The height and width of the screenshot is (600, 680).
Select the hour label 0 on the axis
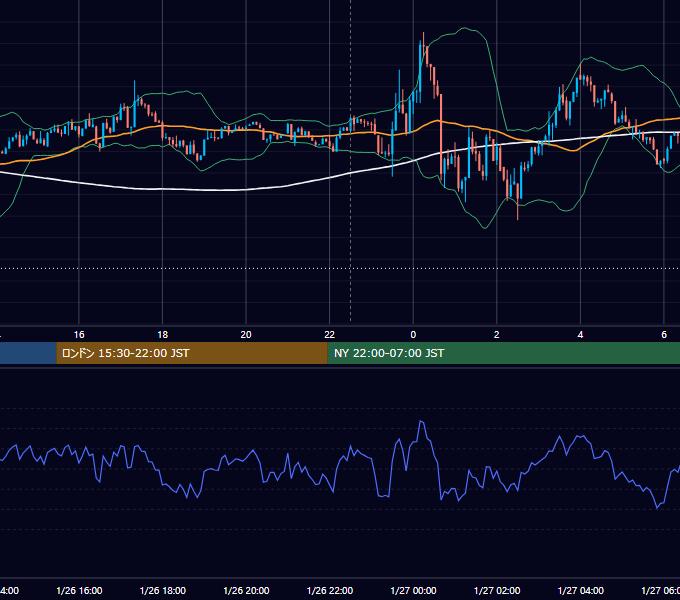pos(413,334)
